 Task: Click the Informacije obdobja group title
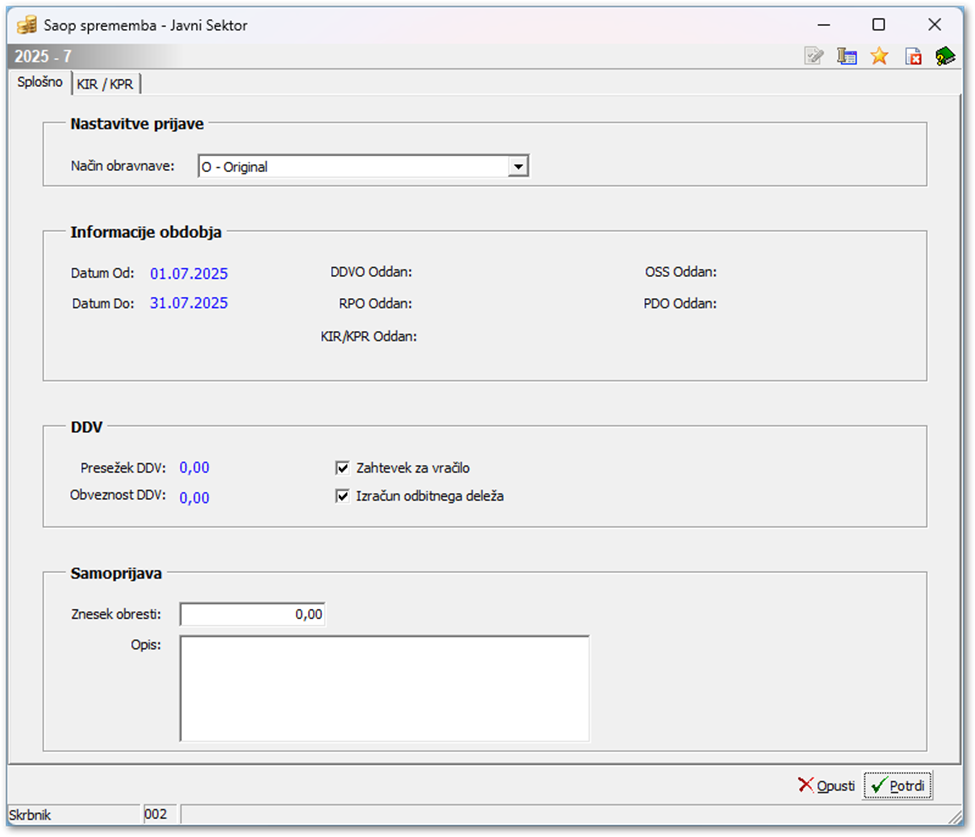[x=146, y=232]
